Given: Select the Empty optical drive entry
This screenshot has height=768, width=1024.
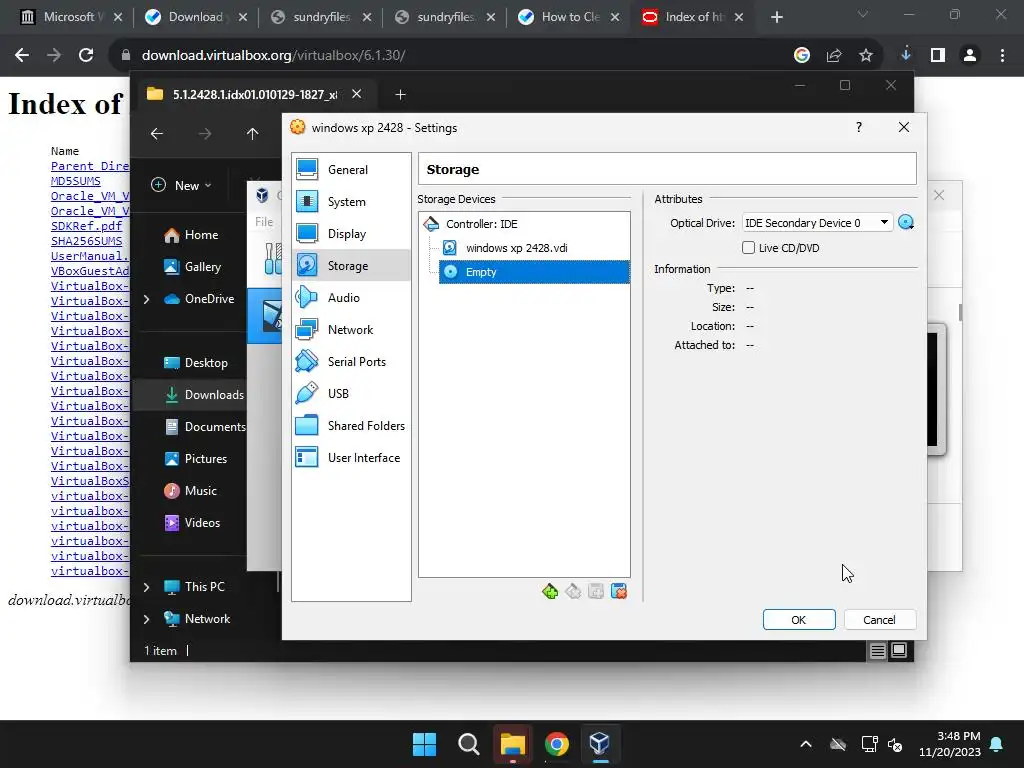Looking at the screenshot, I should click(534, 272).
